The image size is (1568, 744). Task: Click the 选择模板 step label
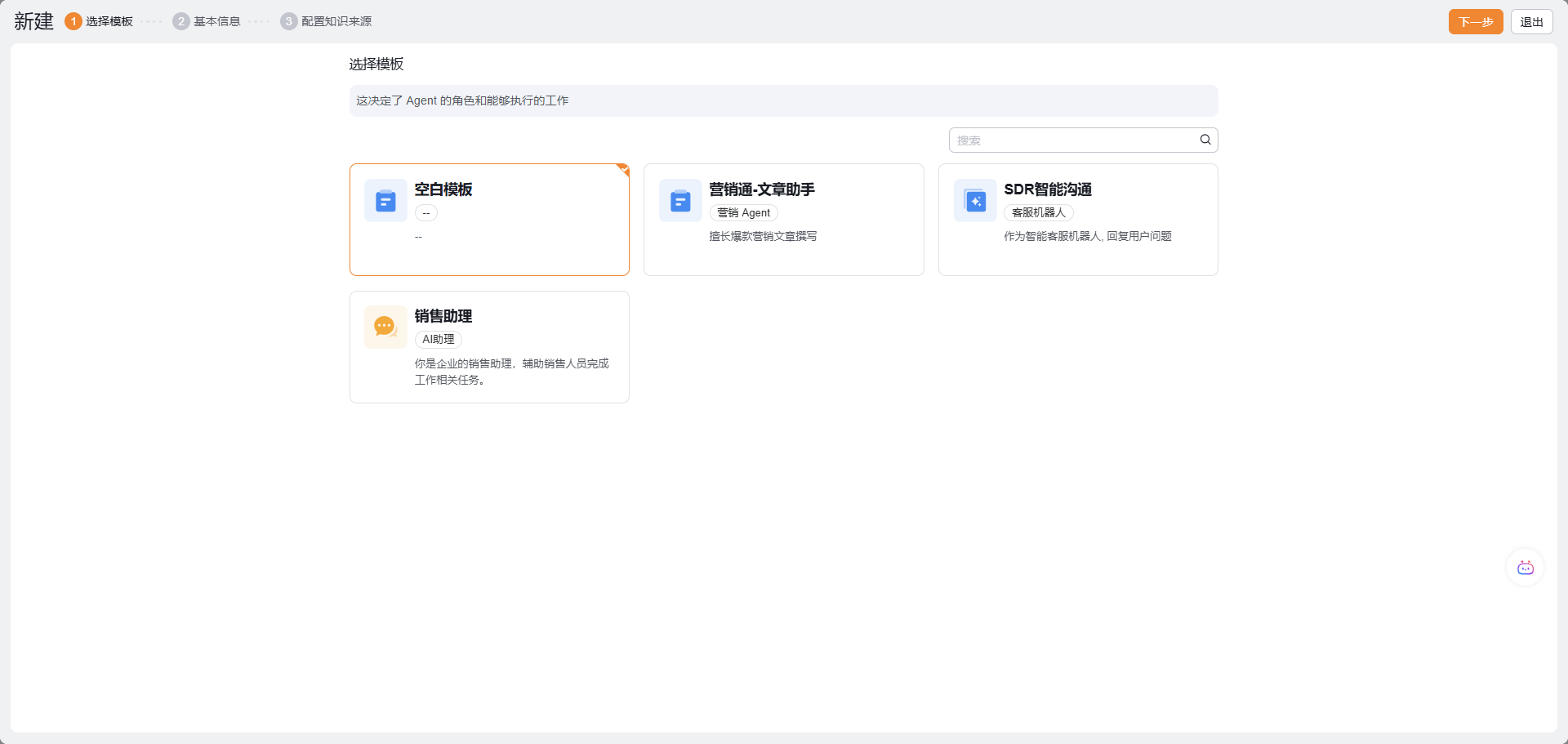[109, 21]
